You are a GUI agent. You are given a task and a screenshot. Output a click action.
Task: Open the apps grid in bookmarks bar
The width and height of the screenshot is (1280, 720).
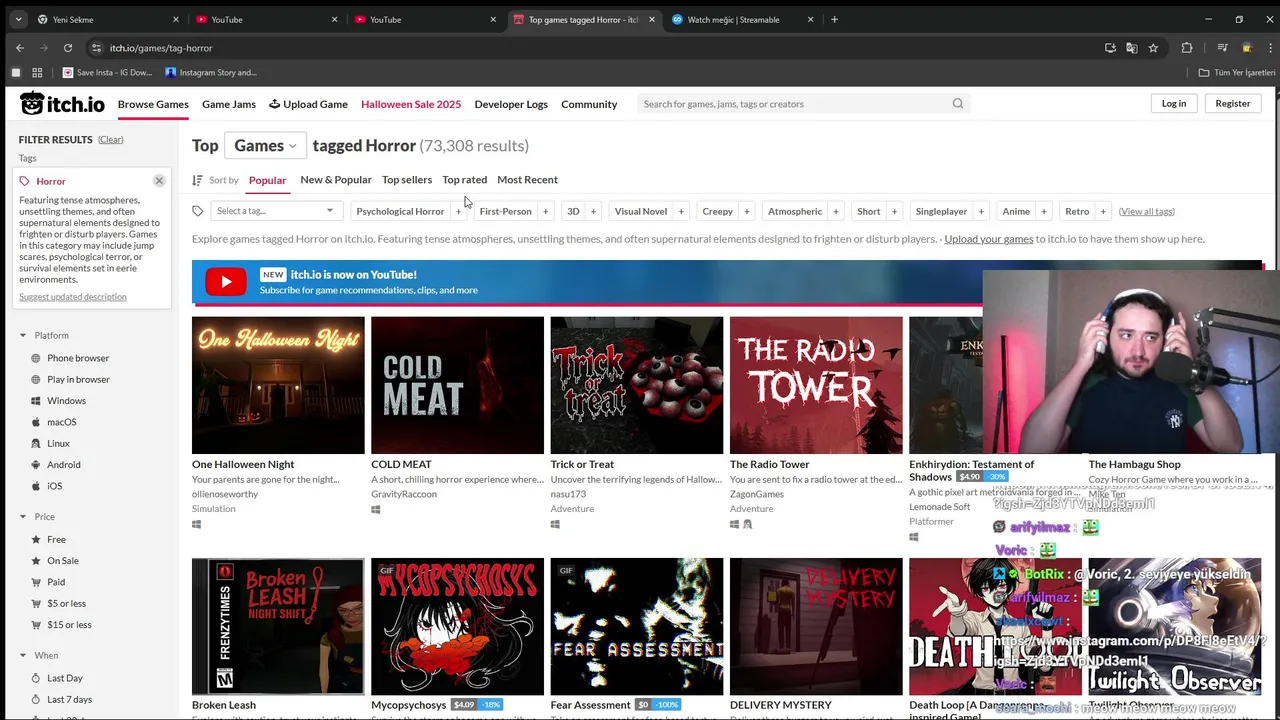click(x=37, y=72)
